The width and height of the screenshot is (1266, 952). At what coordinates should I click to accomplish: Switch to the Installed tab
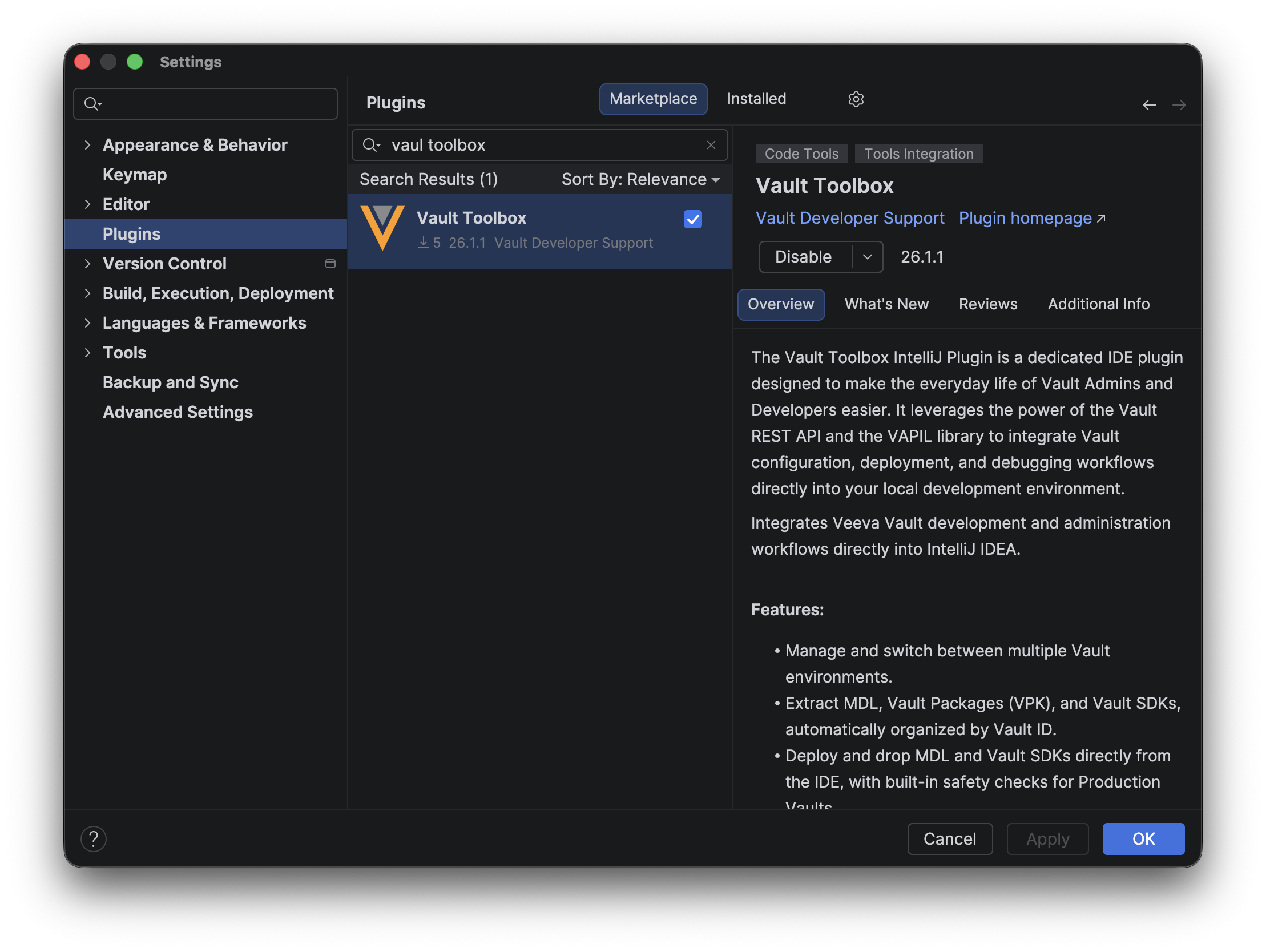(756, 99)
